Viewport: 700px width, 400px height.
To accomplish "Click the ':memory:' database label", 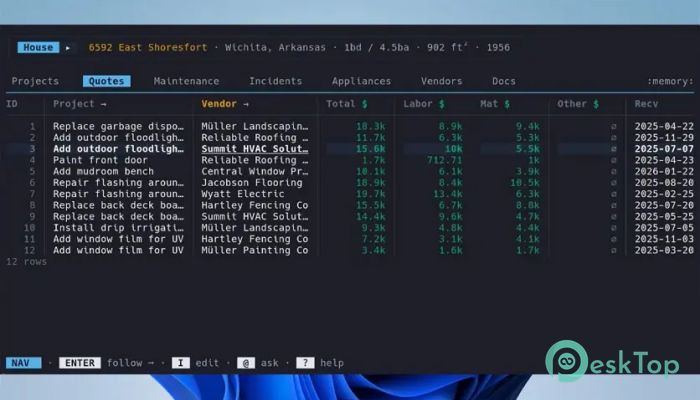I will [671, 81].
